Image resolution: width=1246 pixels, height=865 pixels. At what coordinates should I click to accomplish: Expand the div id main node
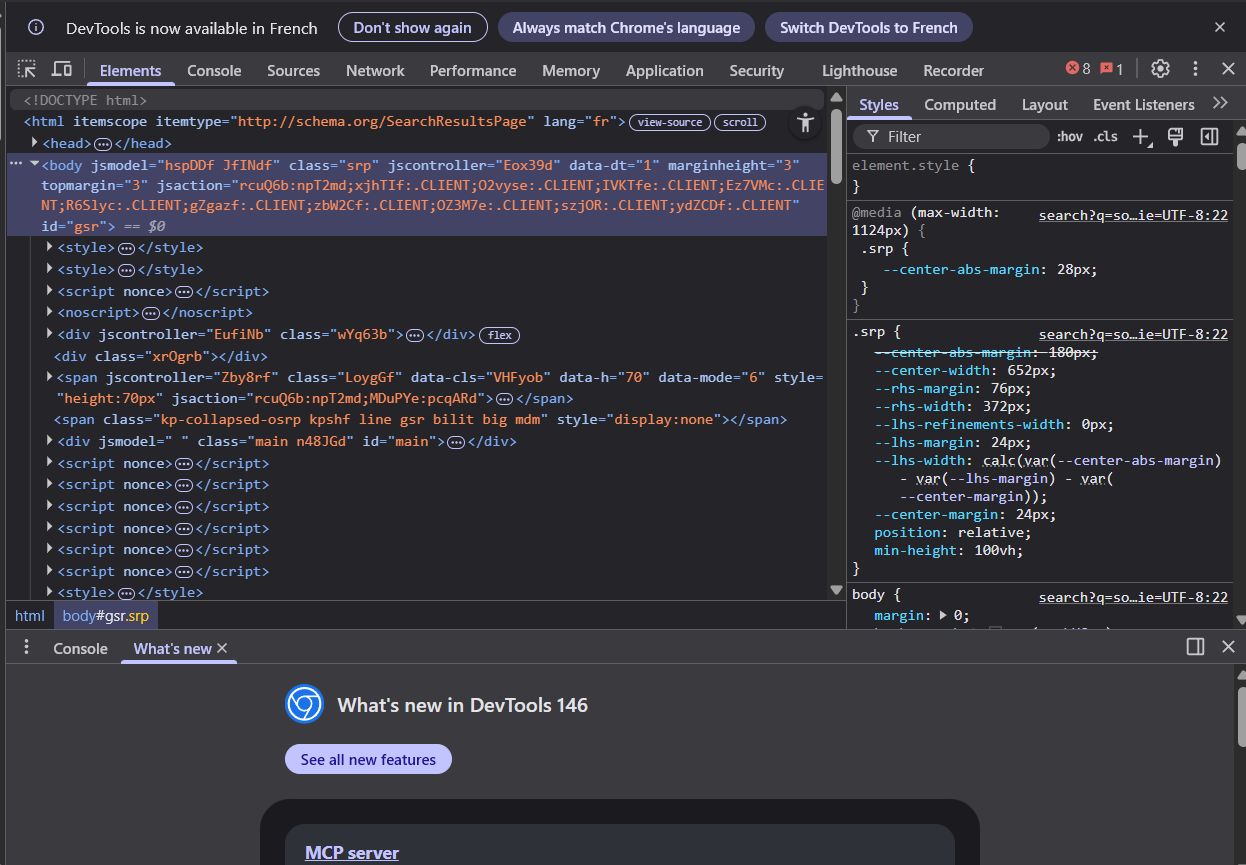tap(51, 441)
